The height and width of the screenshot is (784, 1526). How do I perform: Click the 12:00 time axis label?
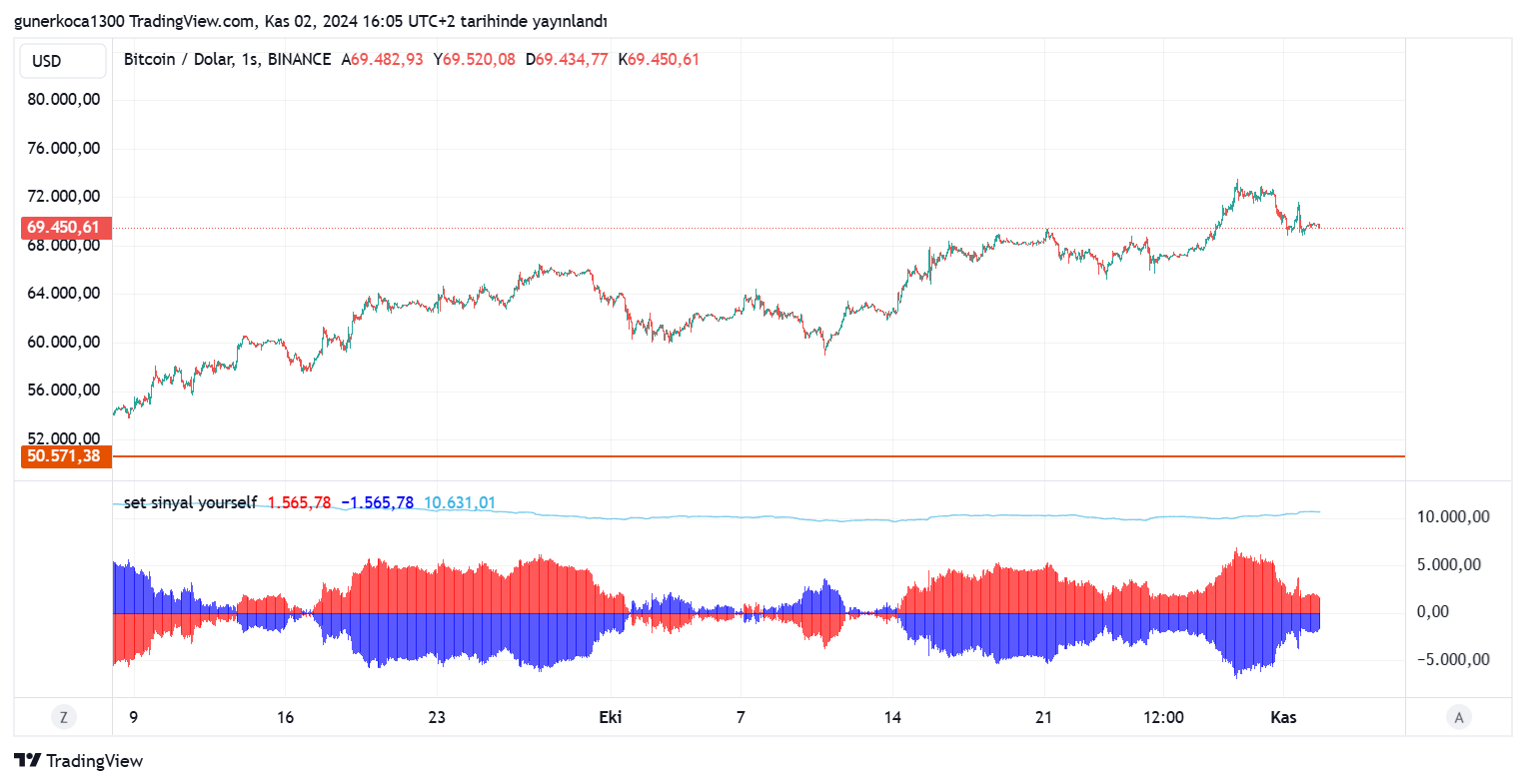coord(1163,717)
